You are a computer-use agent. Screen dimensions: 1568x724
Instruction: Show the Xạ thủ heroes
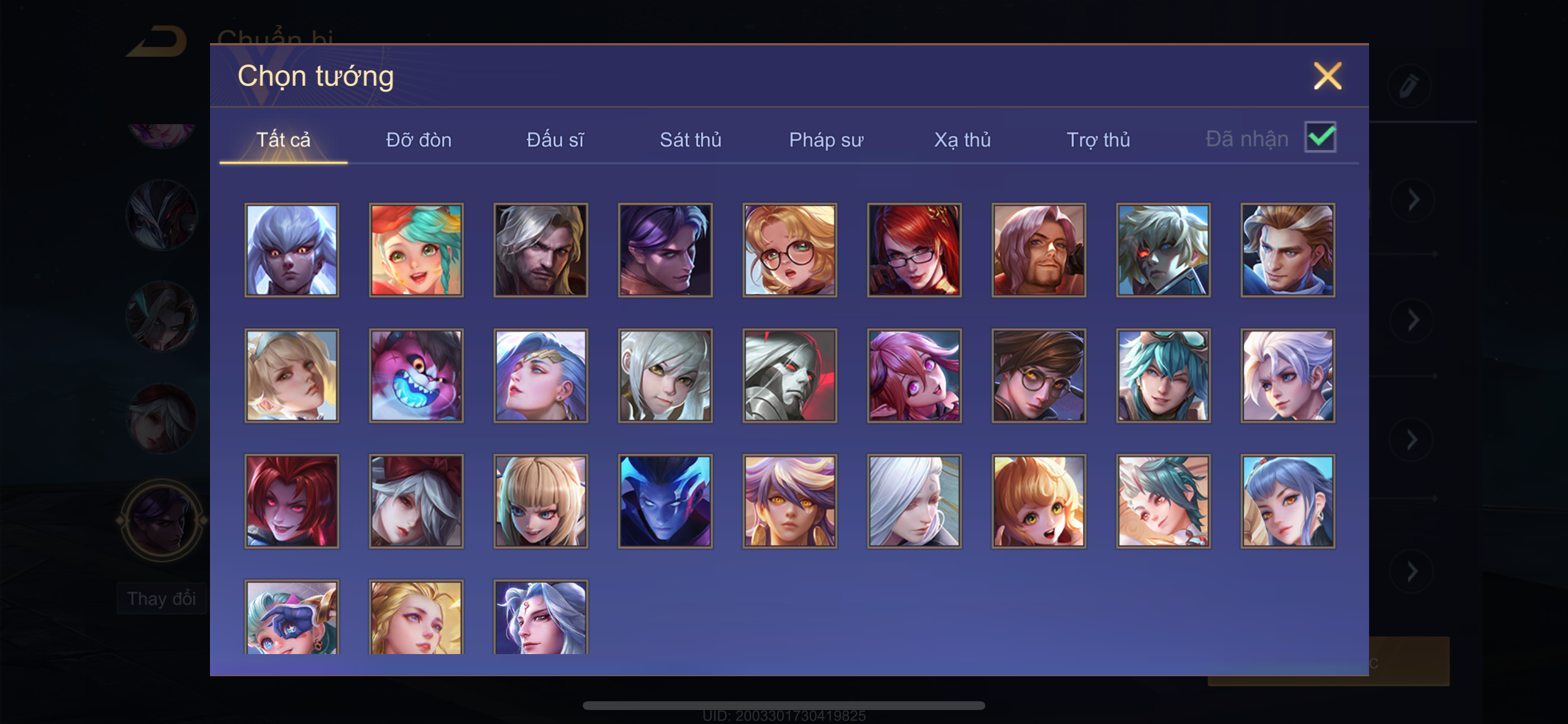tap(963, 140)
